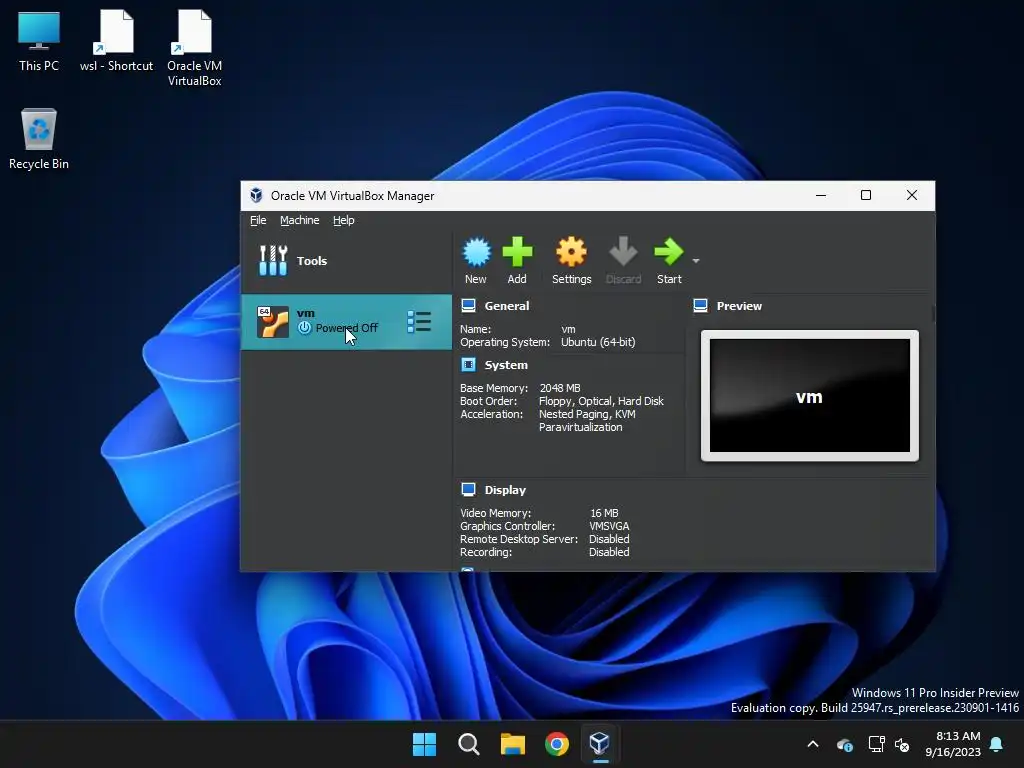
Task: Start the vm with the green arrow
Action: [669, 252]
